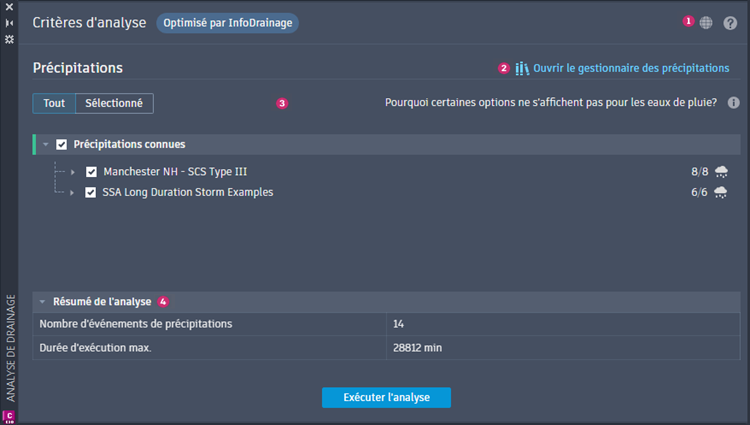Click the globe icon in the header

(x=706, y=22)
